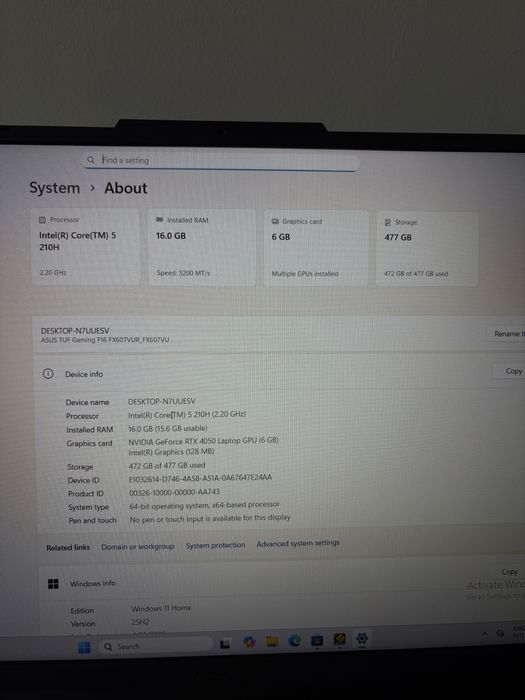Screen dimensions: 525x700
Task: Select the Device ID value text
Action: [200, 478]
